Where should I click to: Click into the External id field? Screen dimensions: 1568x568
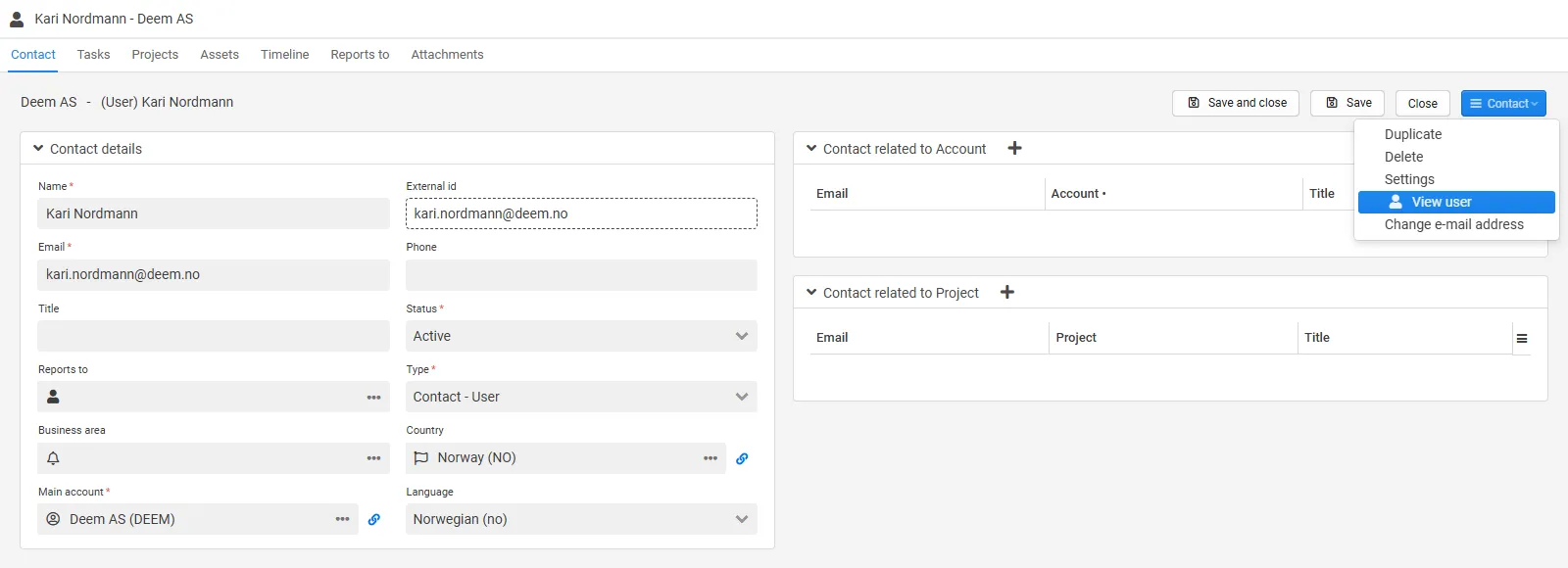[x=581, y=213]
